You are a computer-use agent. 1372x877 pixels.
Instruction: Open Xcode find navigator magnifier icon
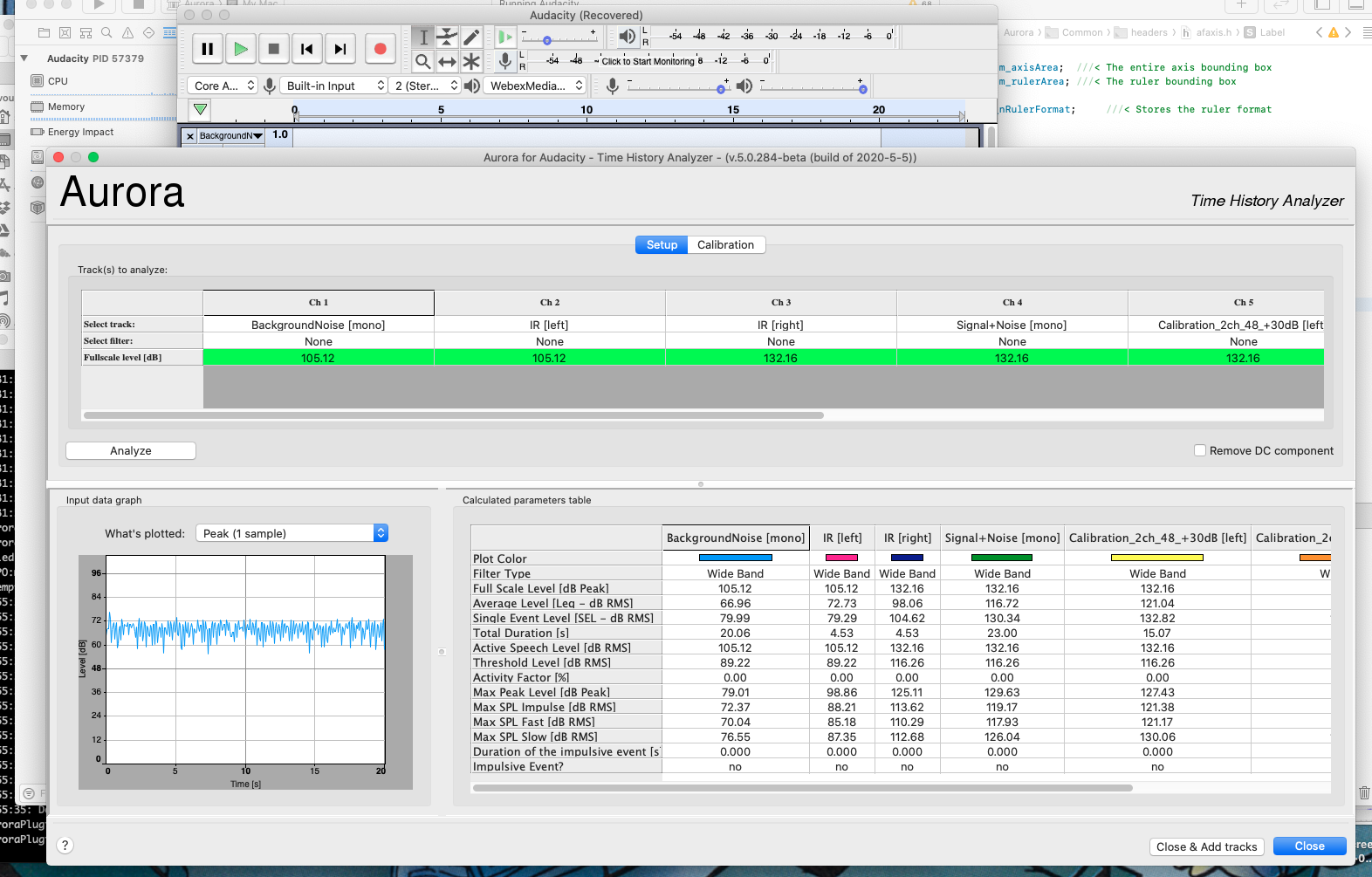[106, 33]
